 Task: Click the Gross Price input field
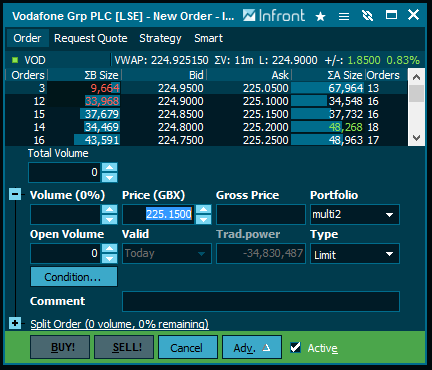[x=261, y=214]
